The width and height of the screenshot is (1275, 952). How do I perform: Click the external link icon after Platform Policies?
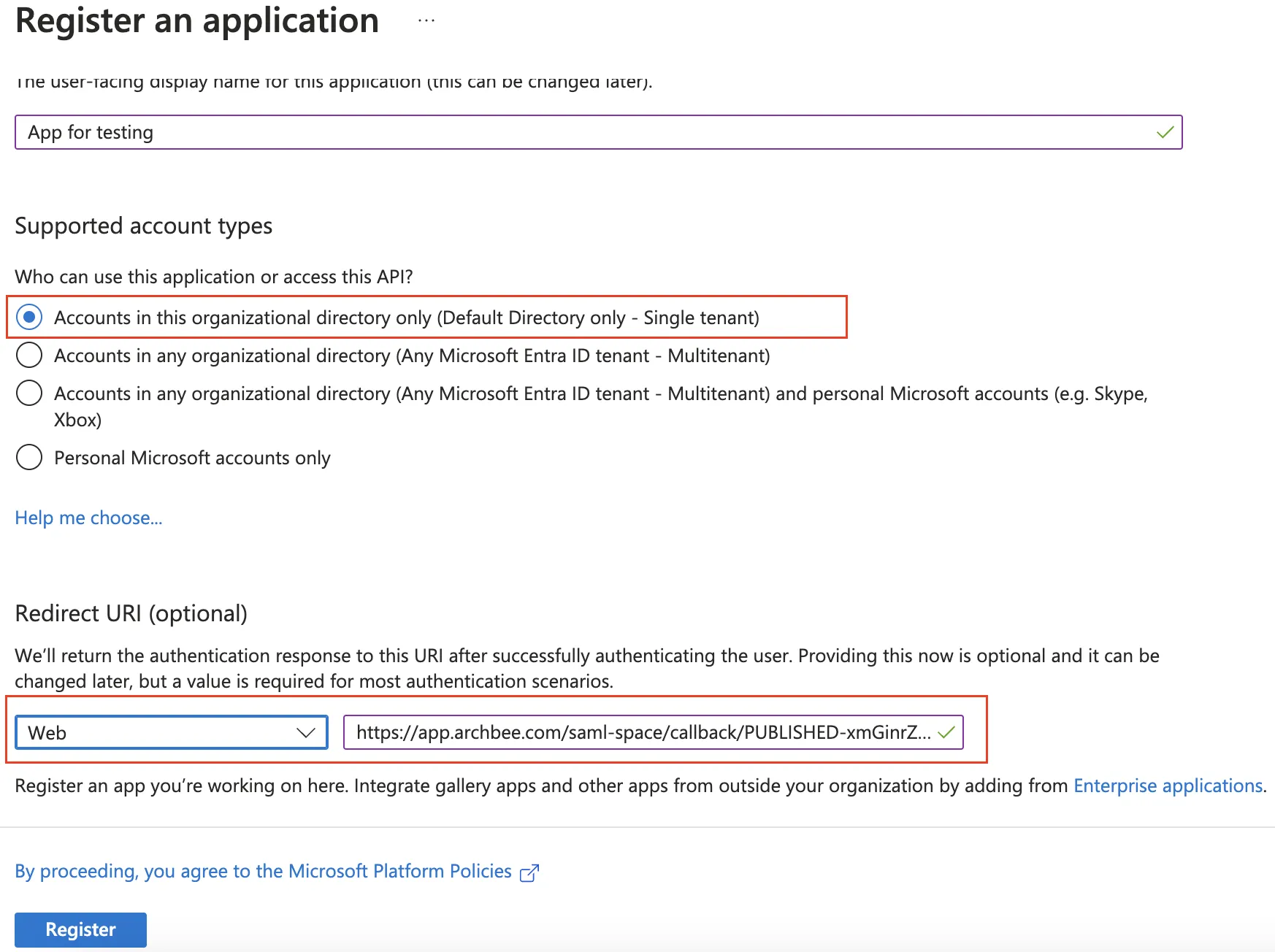pos(529,872)
